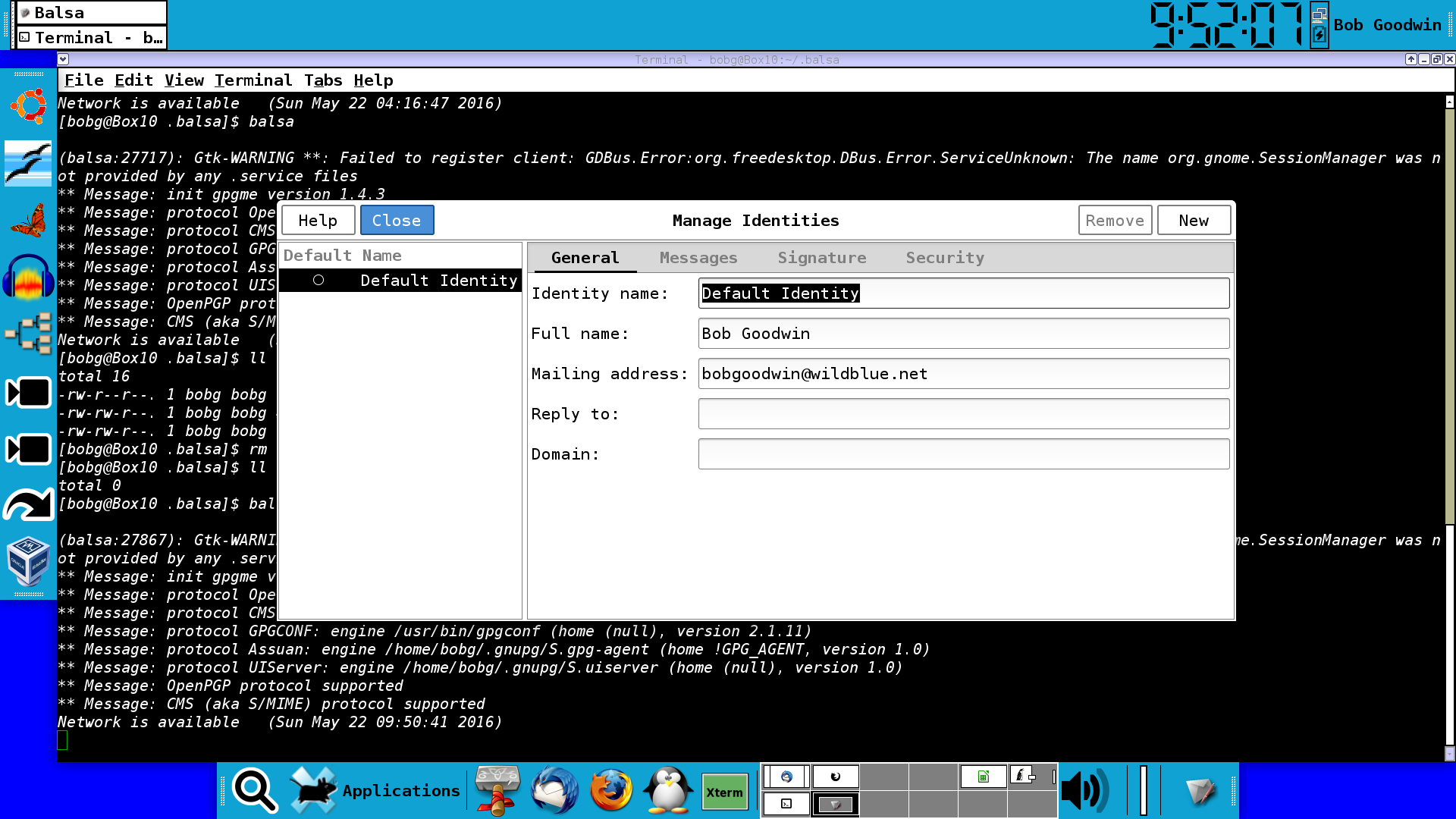Open the terminal window menu dropdown arrow

coord(64,59)
